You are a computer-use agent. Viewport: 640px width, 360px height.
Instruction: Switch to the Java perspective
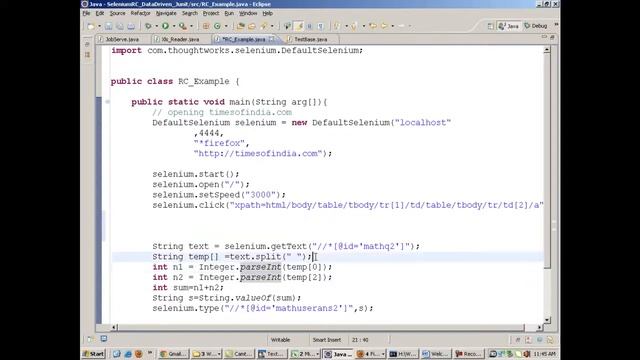coord(508,26)
